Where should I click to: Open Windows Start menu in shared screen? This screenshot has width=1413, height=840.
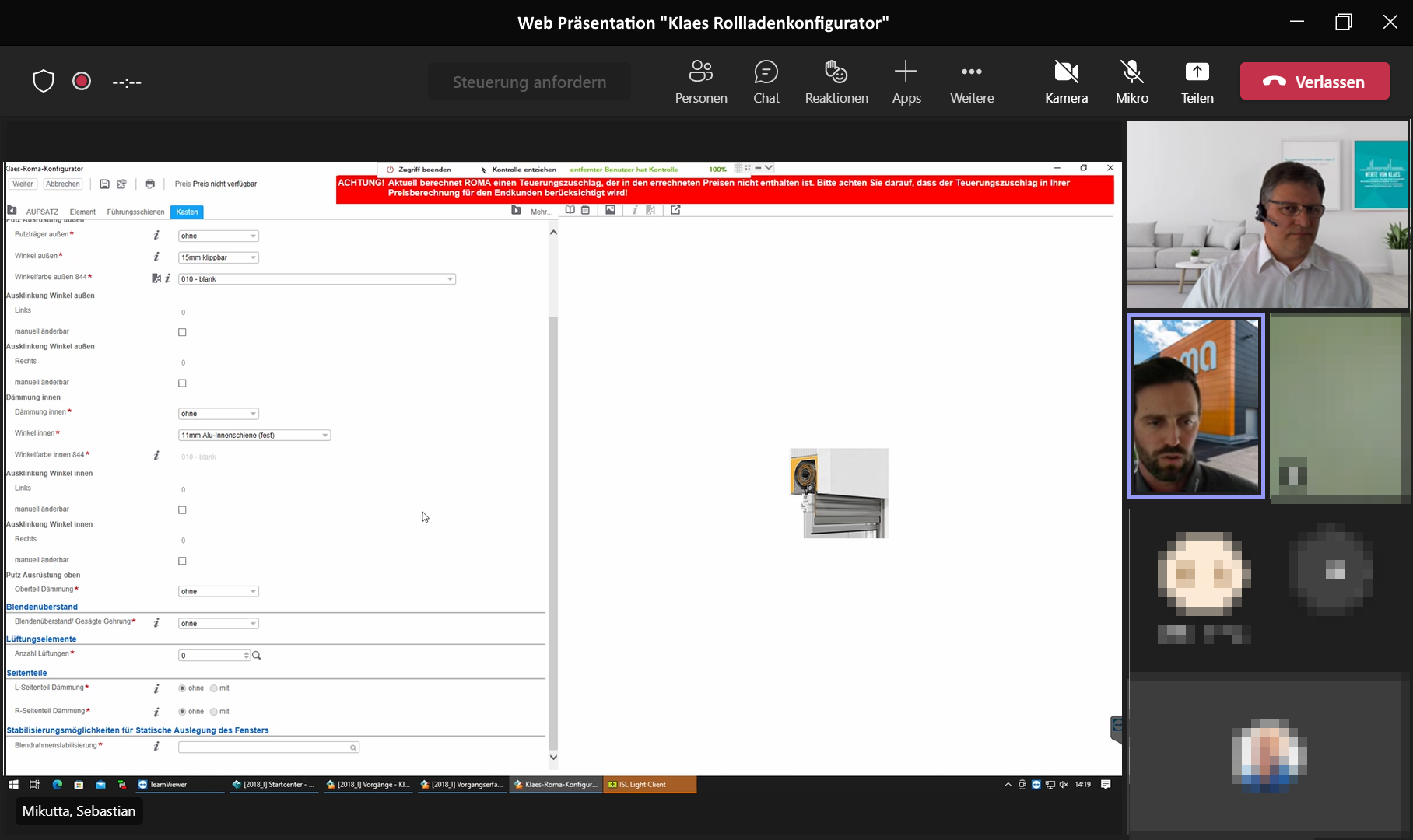[13, 785]
